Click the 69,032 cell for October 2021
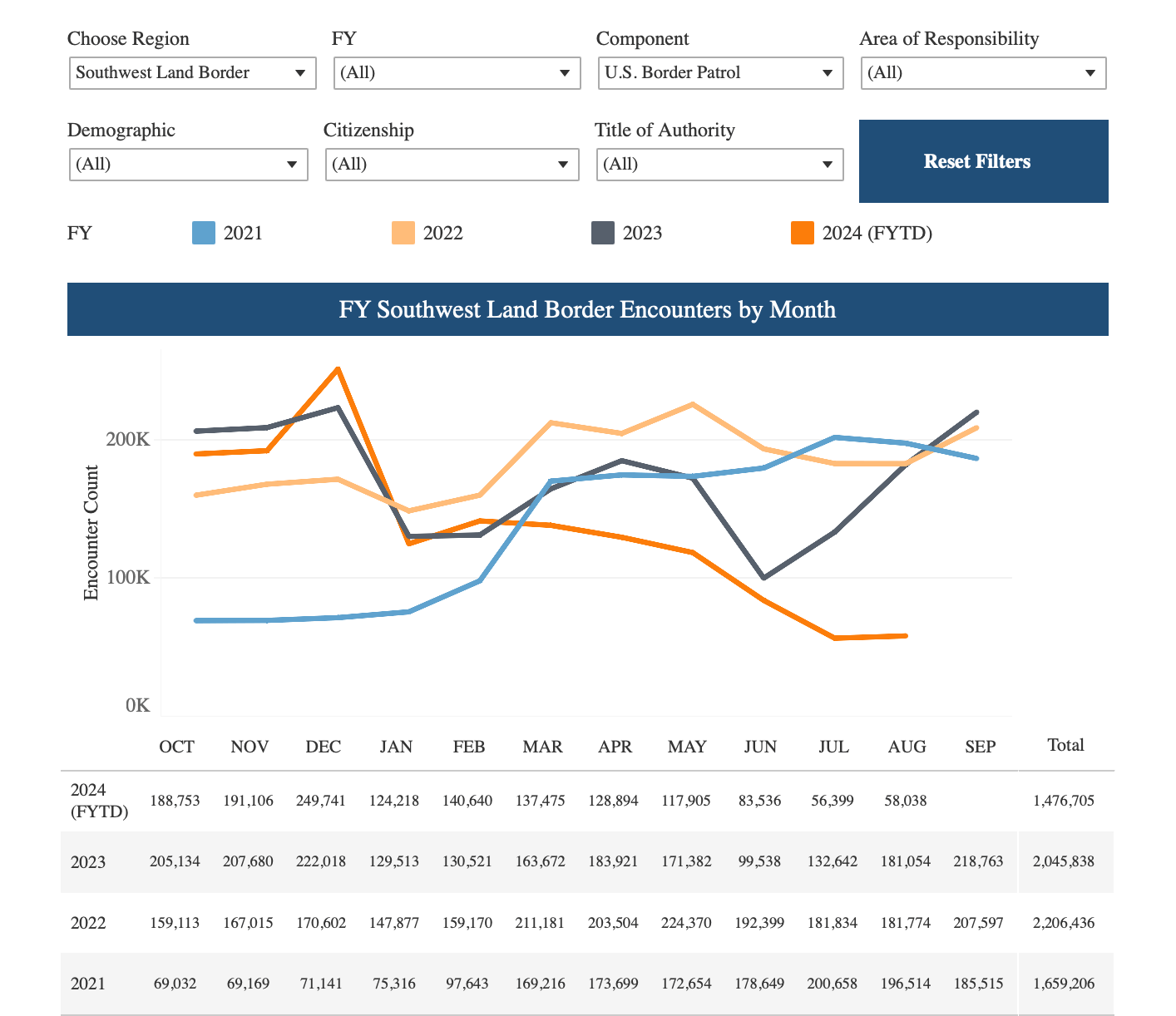The height and width of the screenshot is (1016, 1176). point(175,984)
